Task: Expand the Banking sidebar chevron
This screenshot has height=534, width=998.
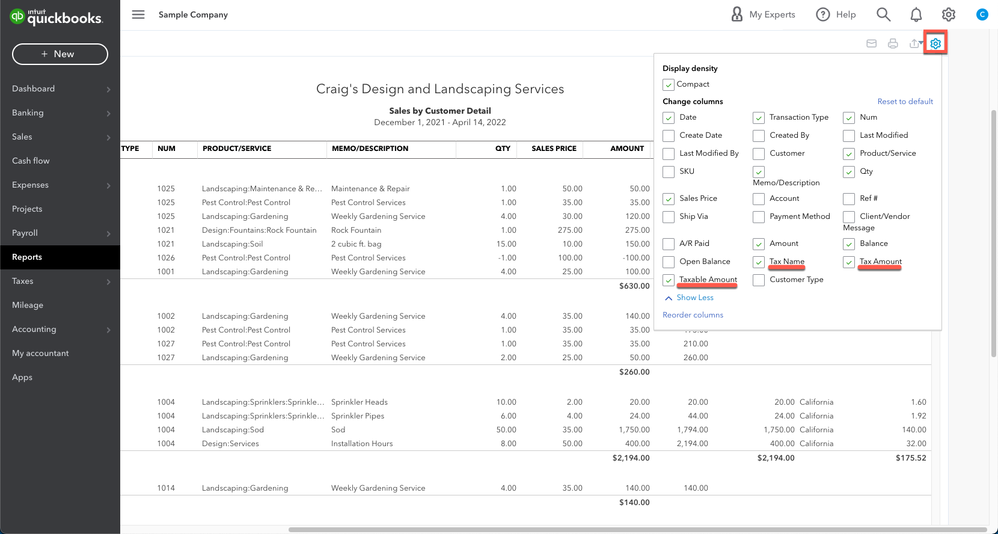Action: (108, 113)
